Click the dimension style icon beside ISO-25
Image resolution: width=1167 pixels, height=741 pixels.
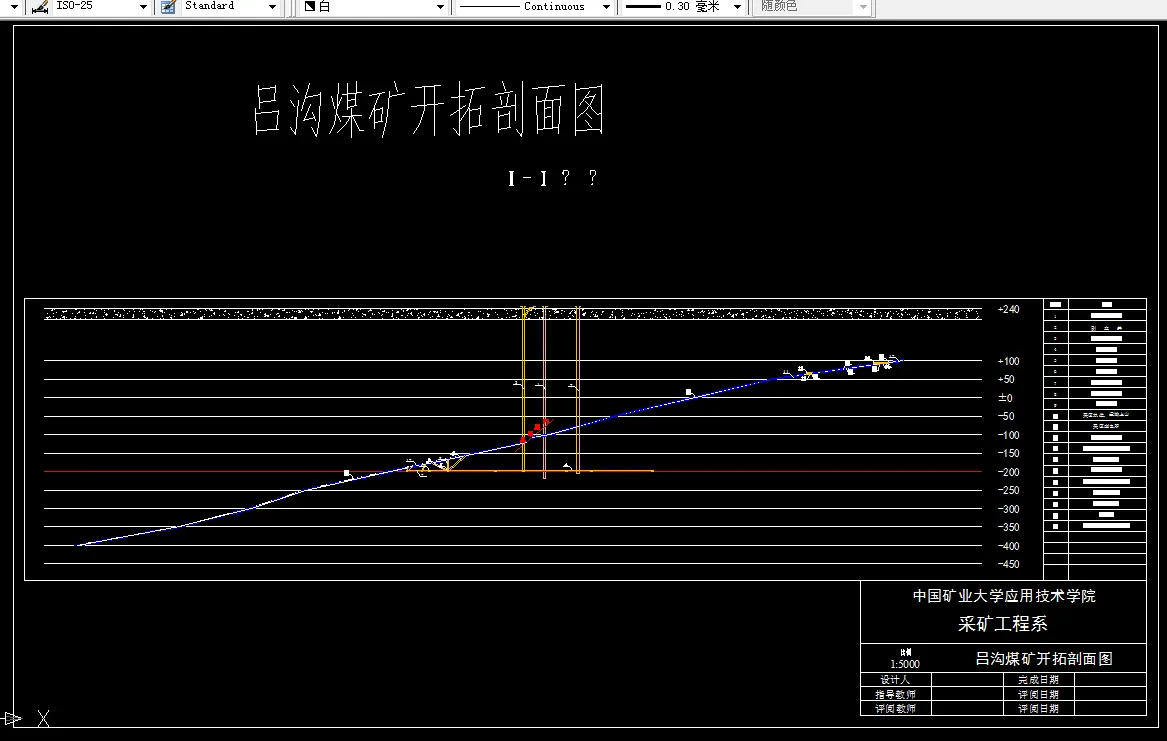(x=40, y=7)
